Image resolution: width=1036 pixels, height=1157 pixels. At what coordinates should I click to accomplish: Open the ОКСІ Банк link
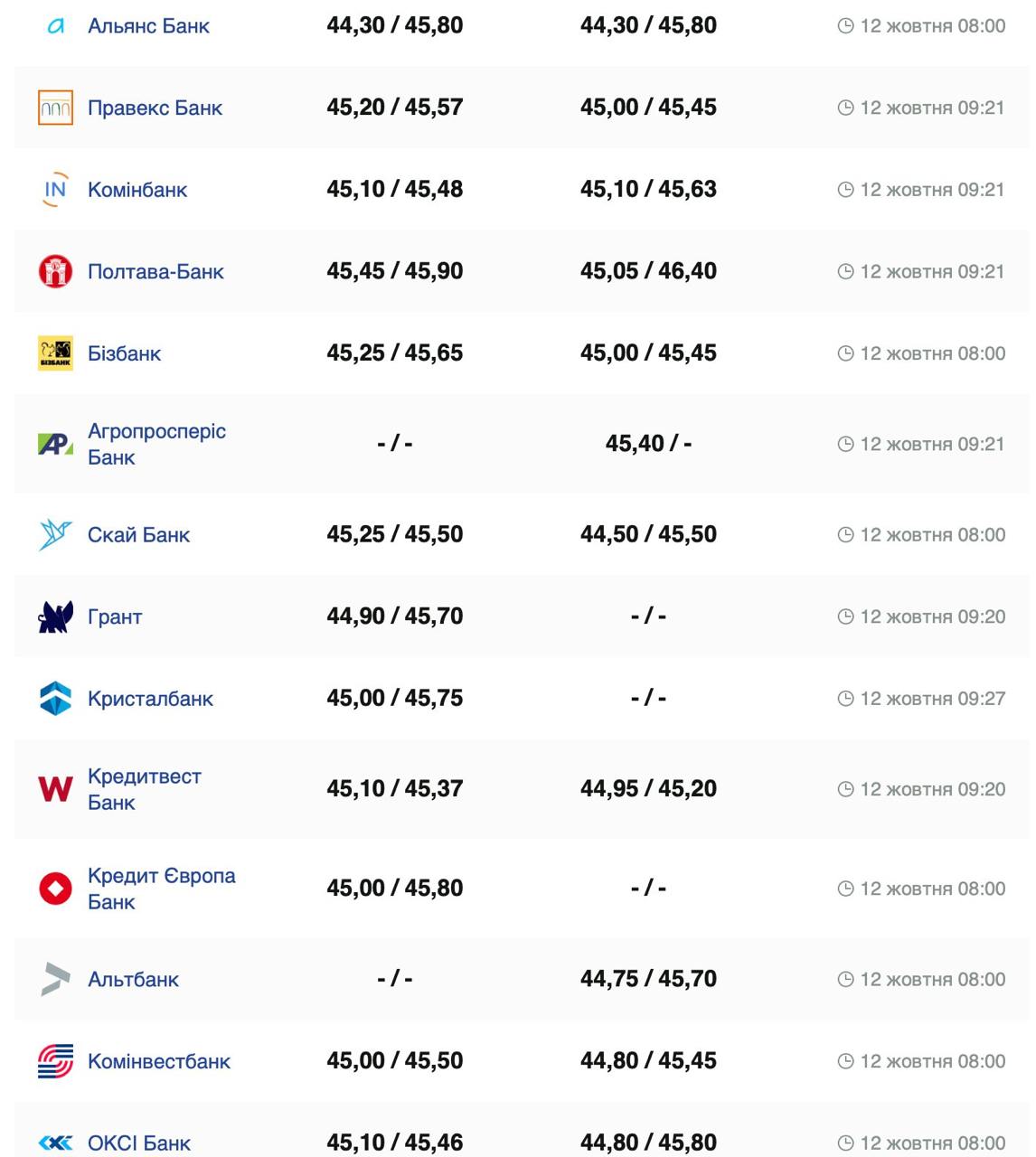pos(139,1143)
